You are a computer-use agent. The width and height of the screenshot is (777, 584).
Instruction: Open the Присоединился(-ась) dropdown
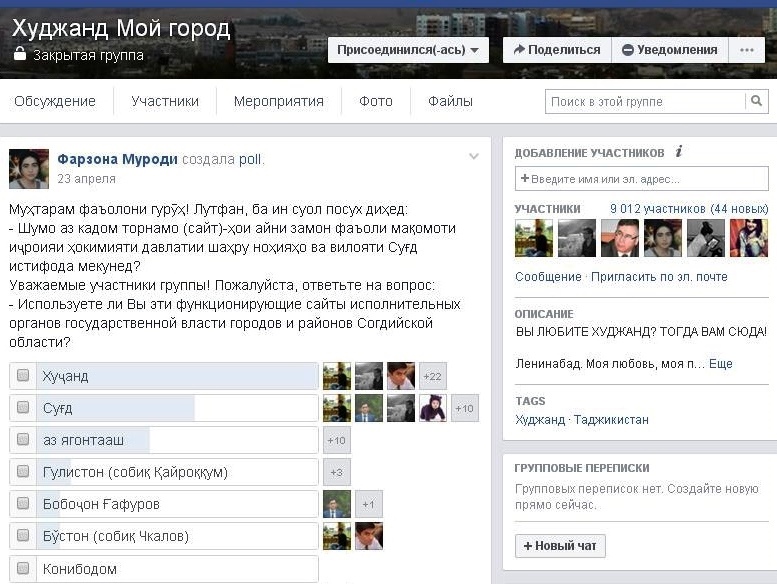coord(407,50)
